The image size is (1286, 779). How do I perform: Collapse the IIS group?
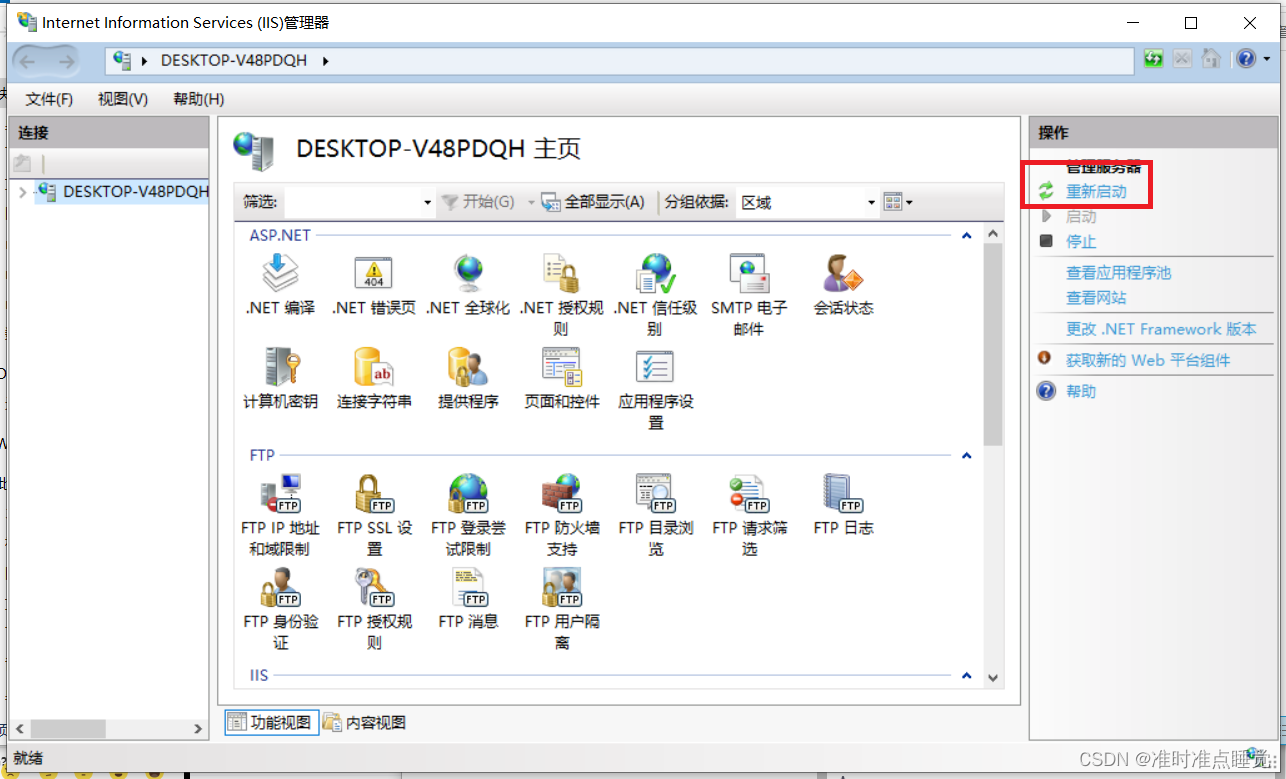coord(966,676)
